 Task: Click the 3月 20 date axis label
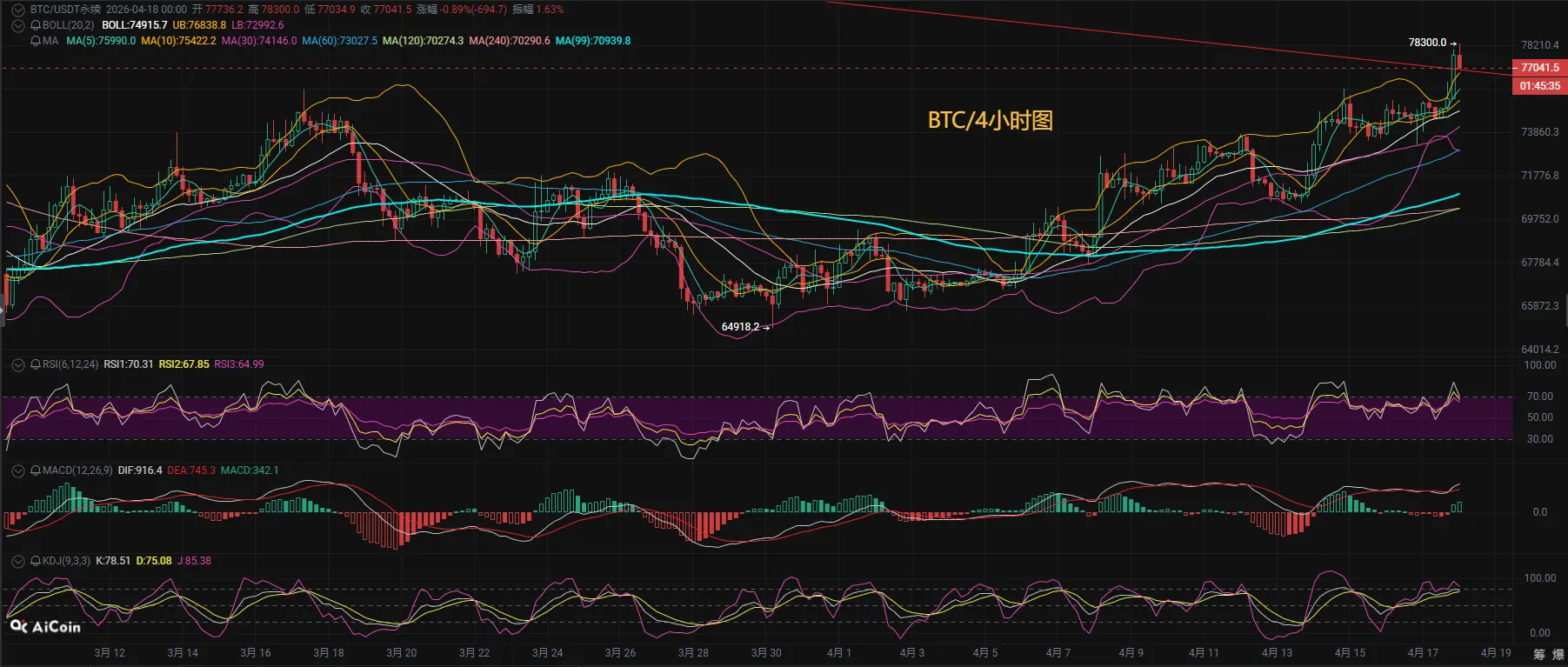coord(402,653)
